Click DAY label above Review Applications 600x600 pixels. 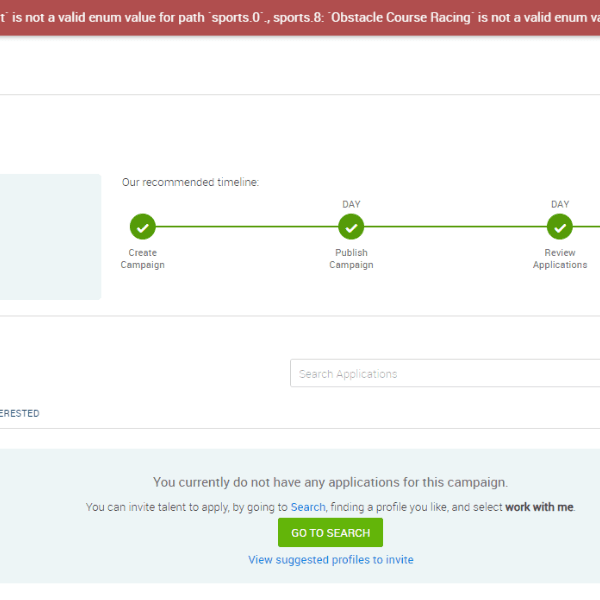(x=560, y=204)
